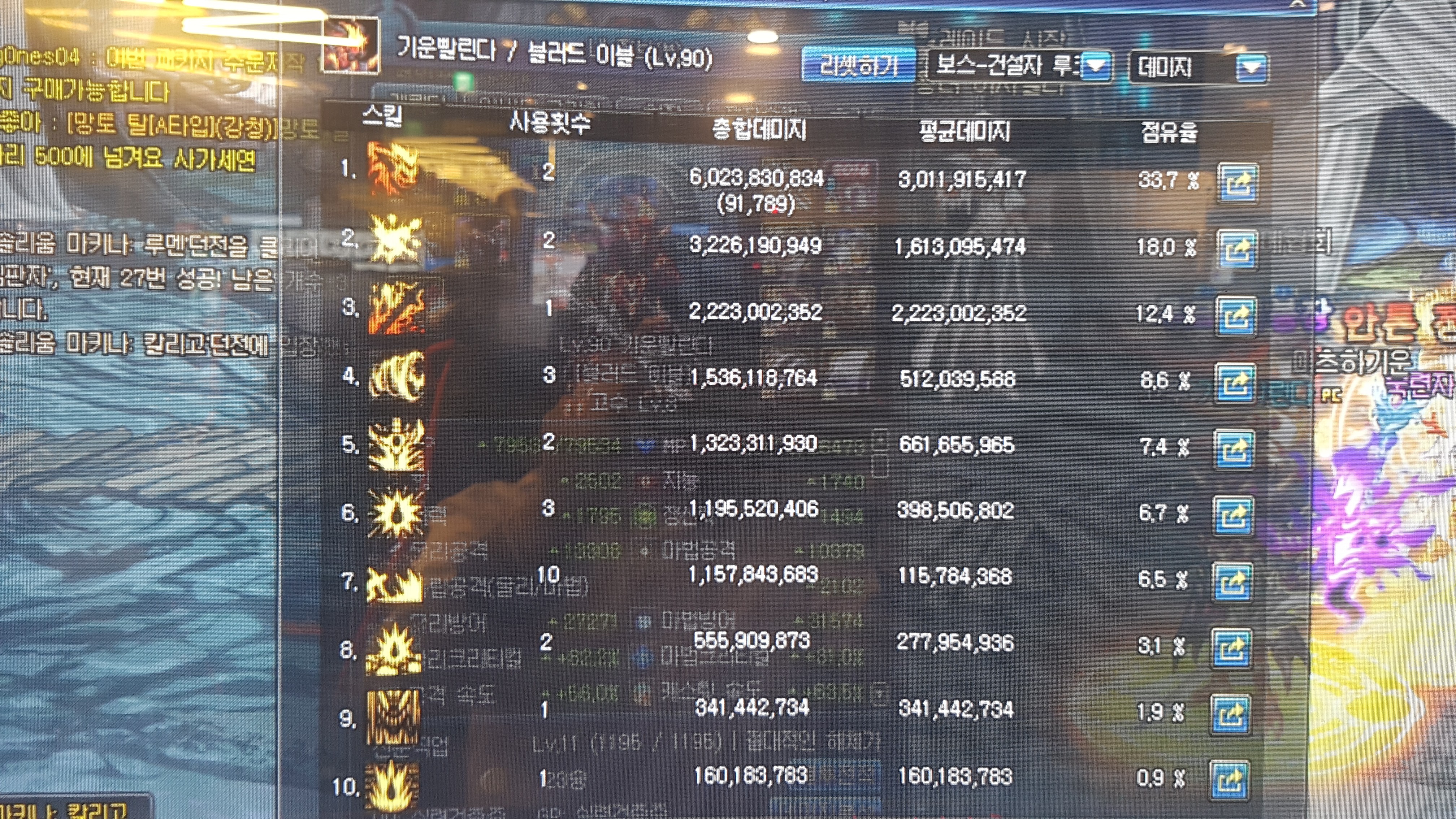Image resolution: width=1456 pixels, height=819 pixels.
Task: Click the share icon on the 8.6% row
Action: pos(1235,383)
